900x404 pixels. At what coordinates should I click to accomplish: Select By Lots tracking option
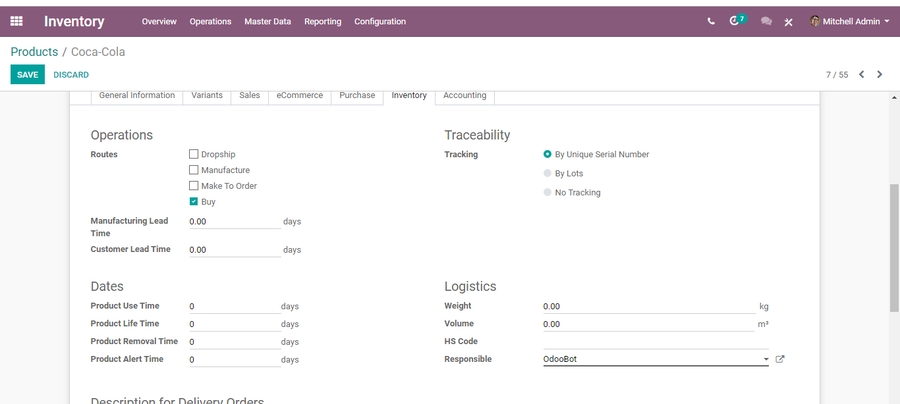point(547,174)
